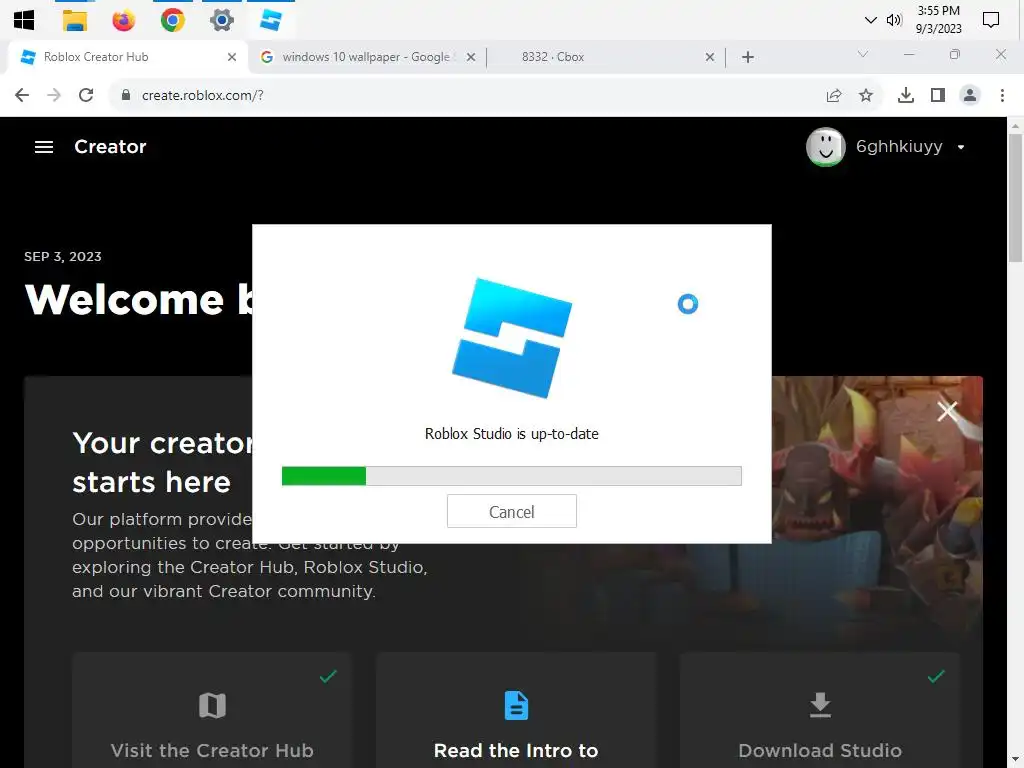Click the Roblox Studio logo in the dialog
1024x768 pixels.
tap(512, 338)
